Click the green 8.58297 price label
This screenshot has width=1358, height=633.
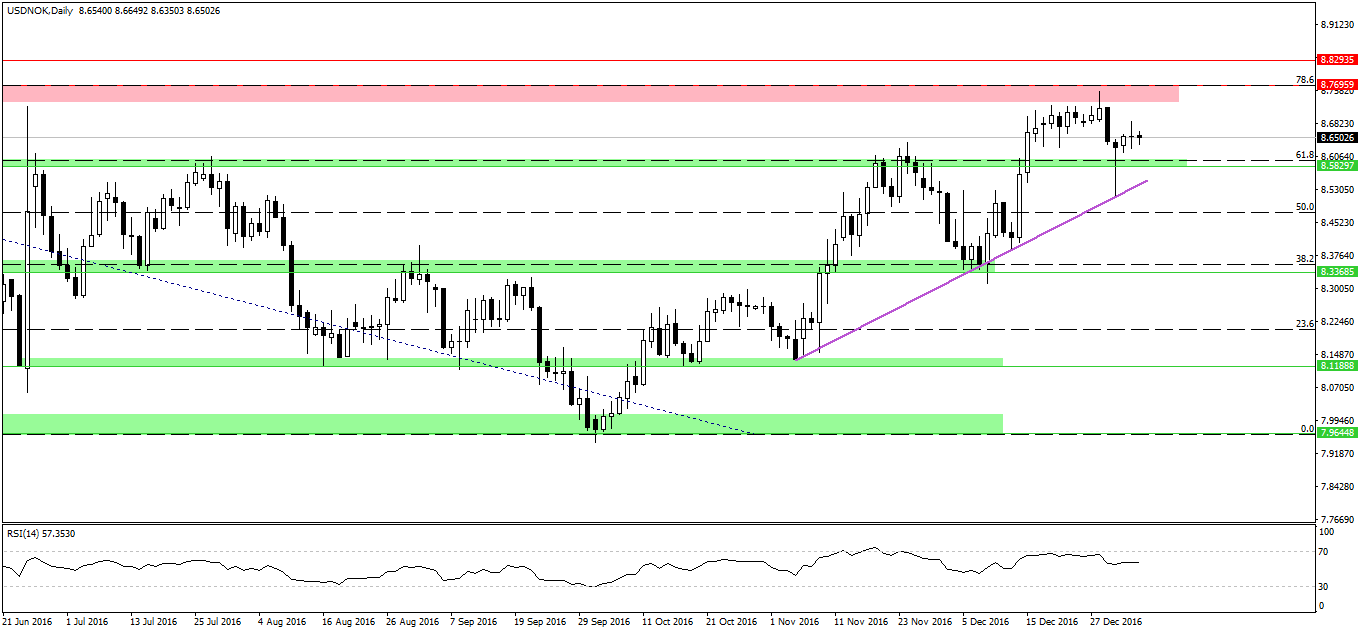pos(1336,166)
